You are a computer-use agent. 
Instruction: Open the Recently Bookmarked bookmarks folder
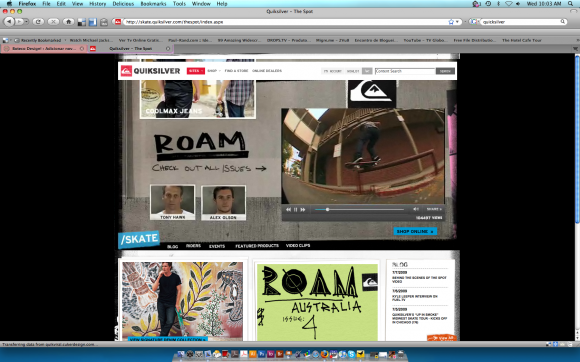pyautogui.click(x=40, y=40)
